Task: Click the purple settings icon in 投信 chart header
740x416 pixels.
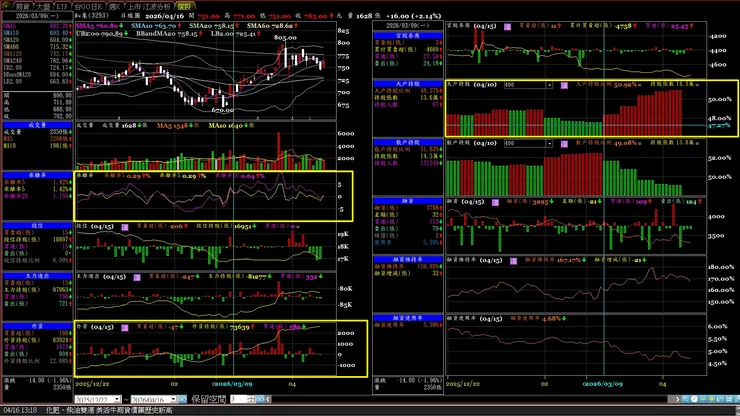Action: [x=125, y=227]
